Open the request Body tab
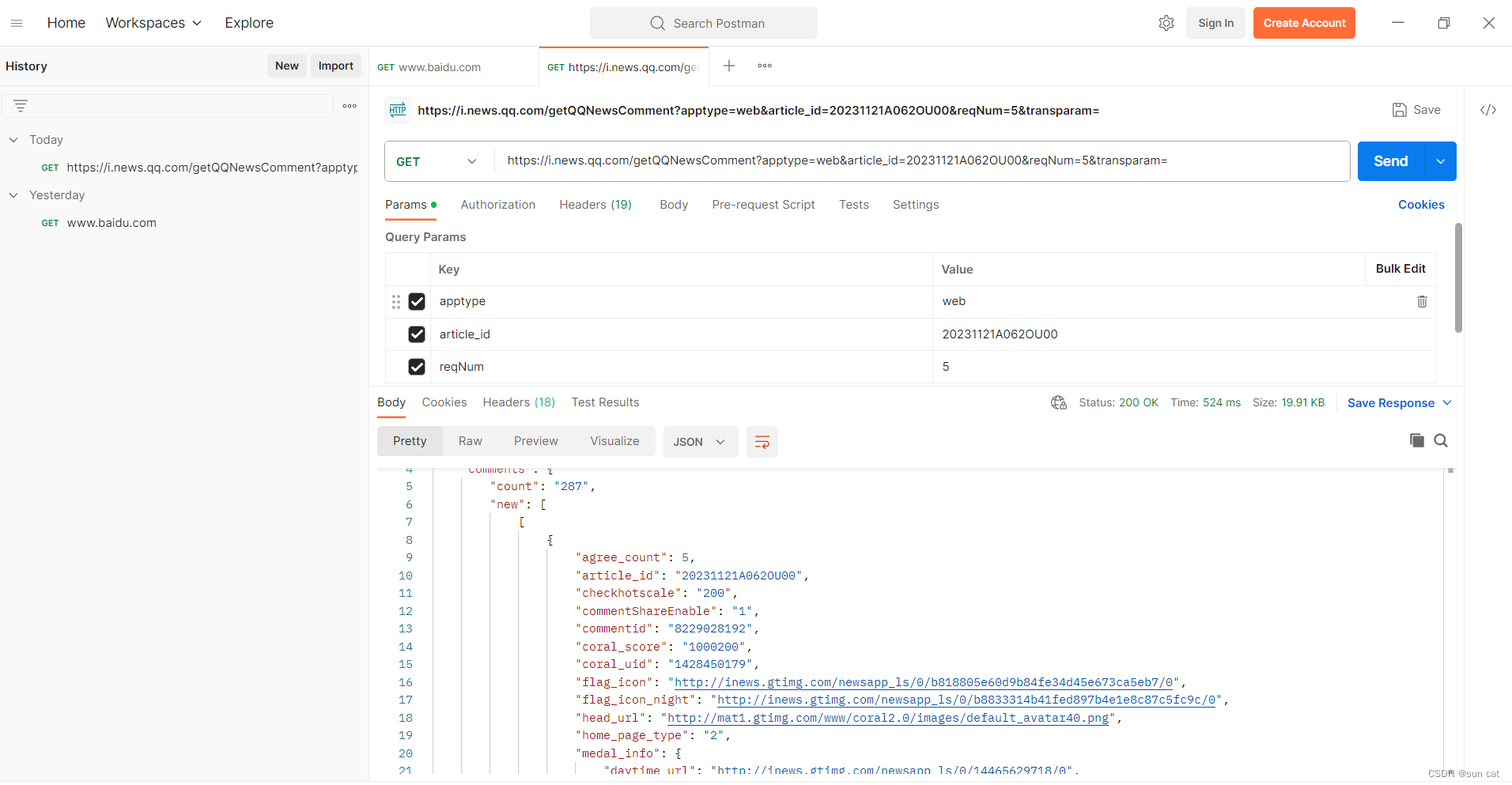 pyautogui.click(x=674, y=205)
